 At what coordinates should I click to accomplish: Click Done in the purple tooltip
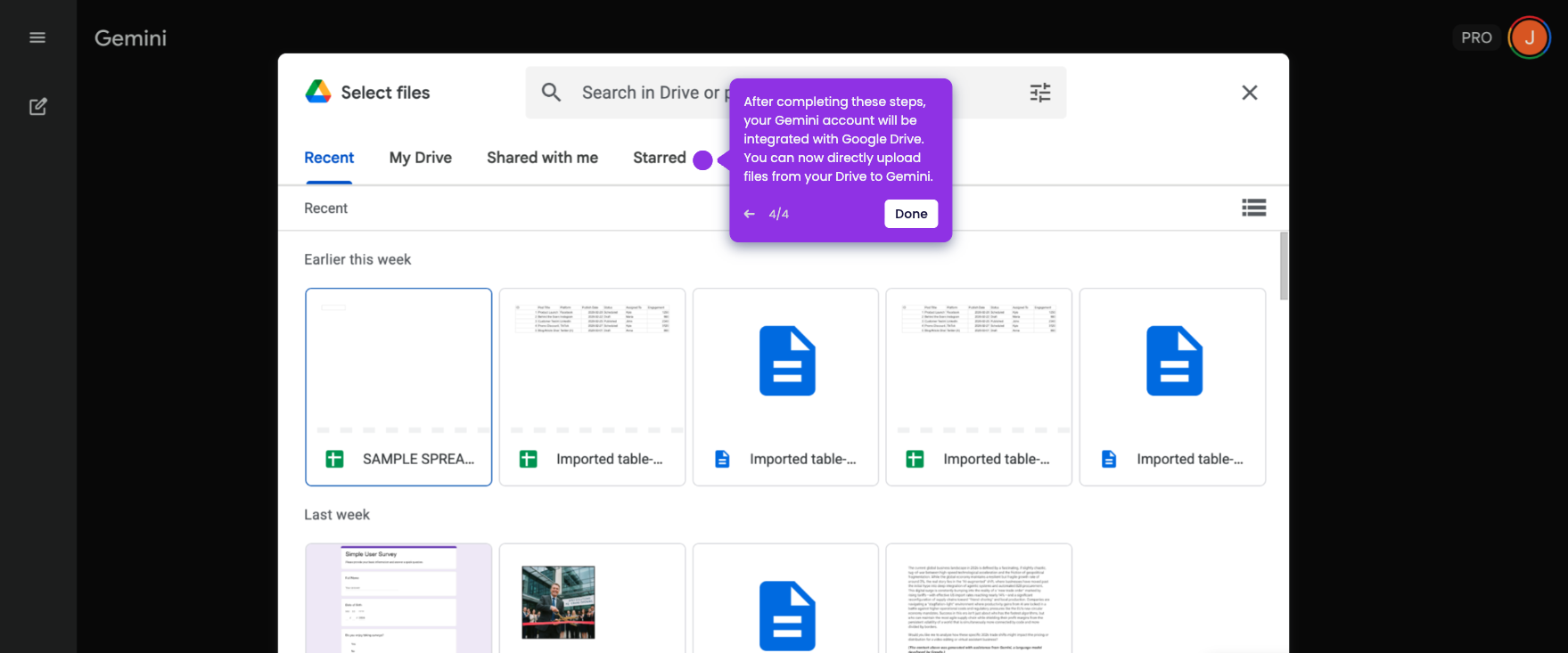(x=911, y=214)
